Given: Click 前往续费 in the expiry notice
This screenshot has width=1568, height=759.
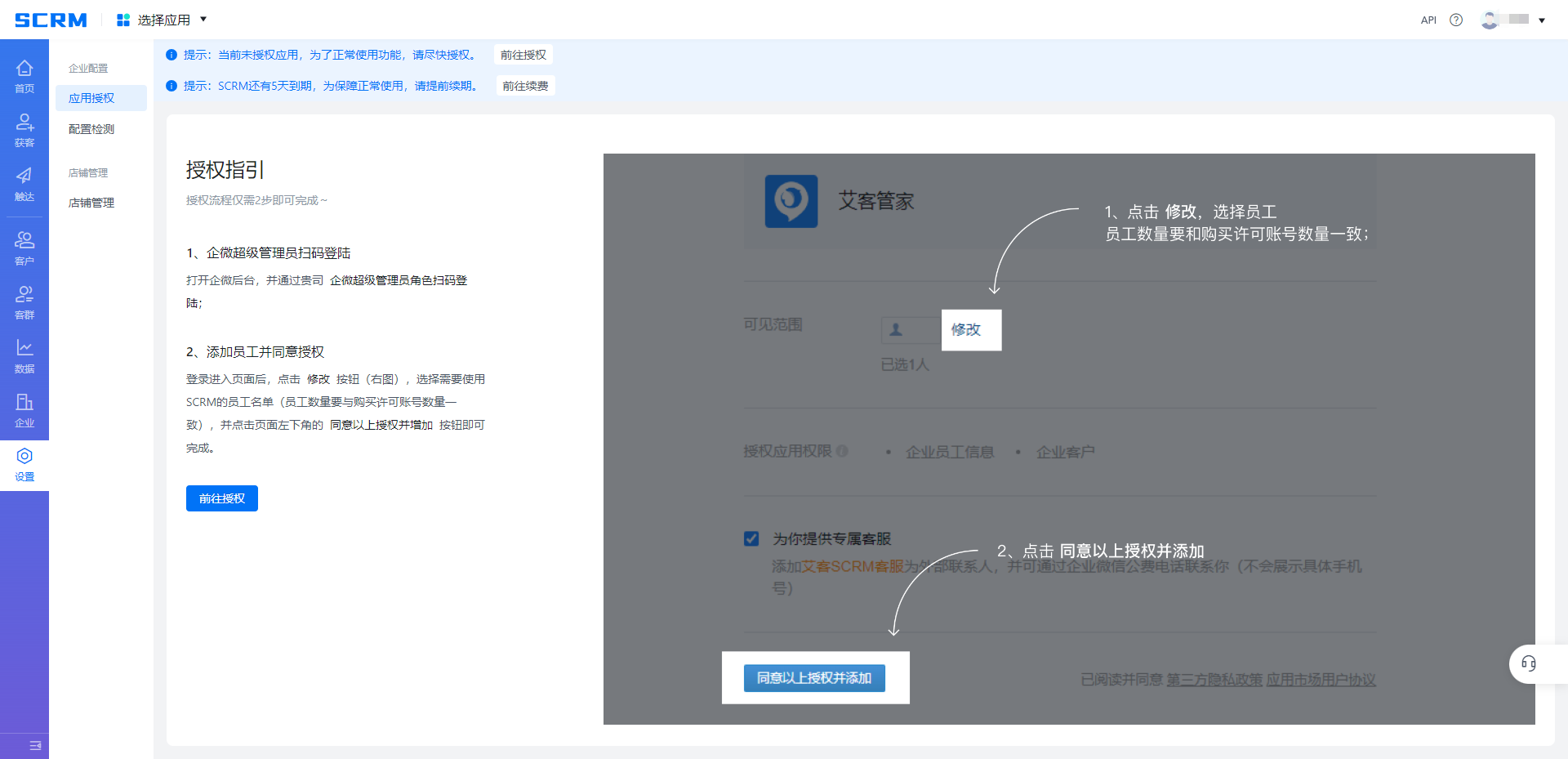Looking at the screenshot, I should [525, 86].
